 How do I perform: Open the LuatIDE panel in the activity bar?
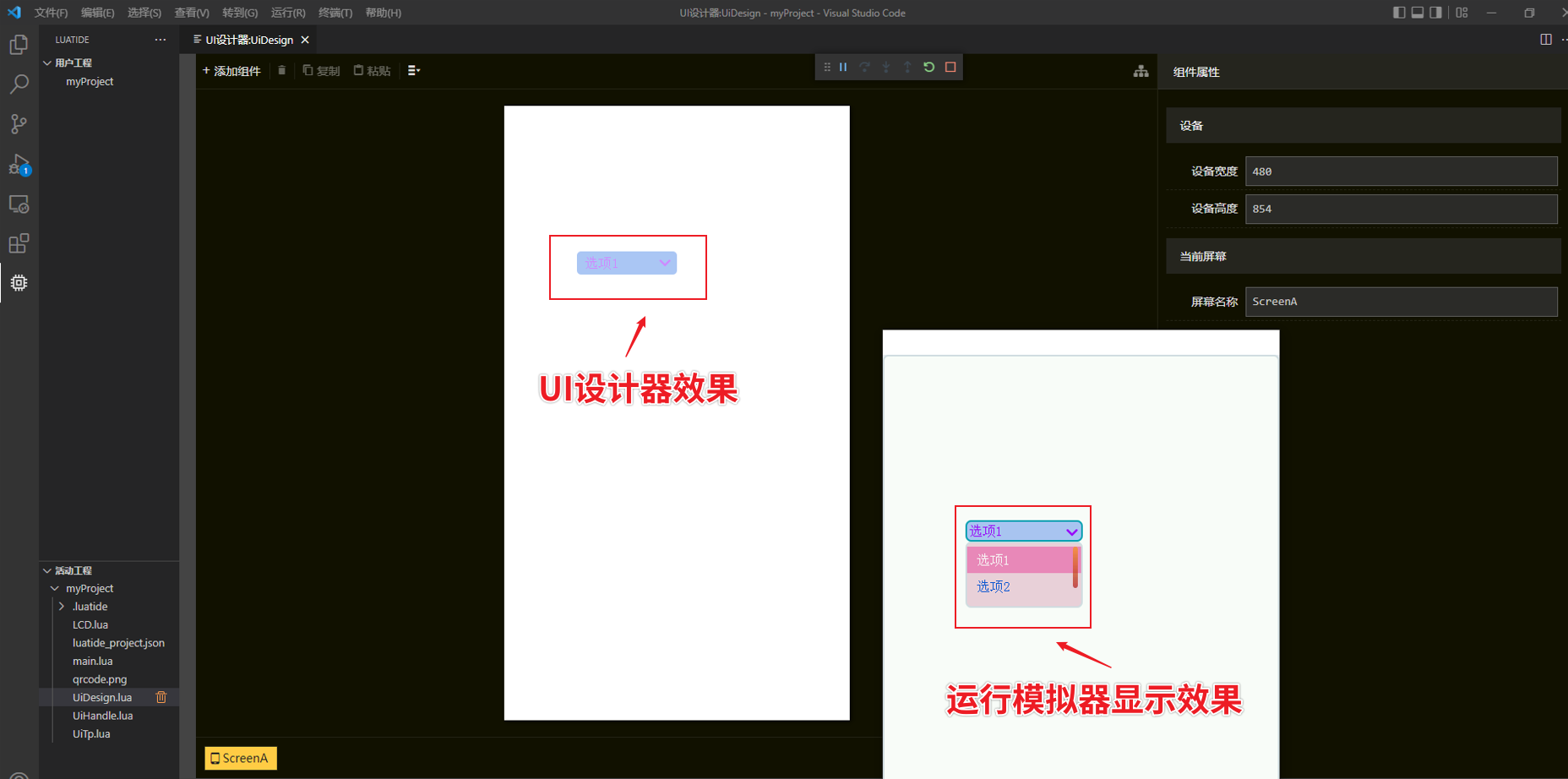coord(19,283)
